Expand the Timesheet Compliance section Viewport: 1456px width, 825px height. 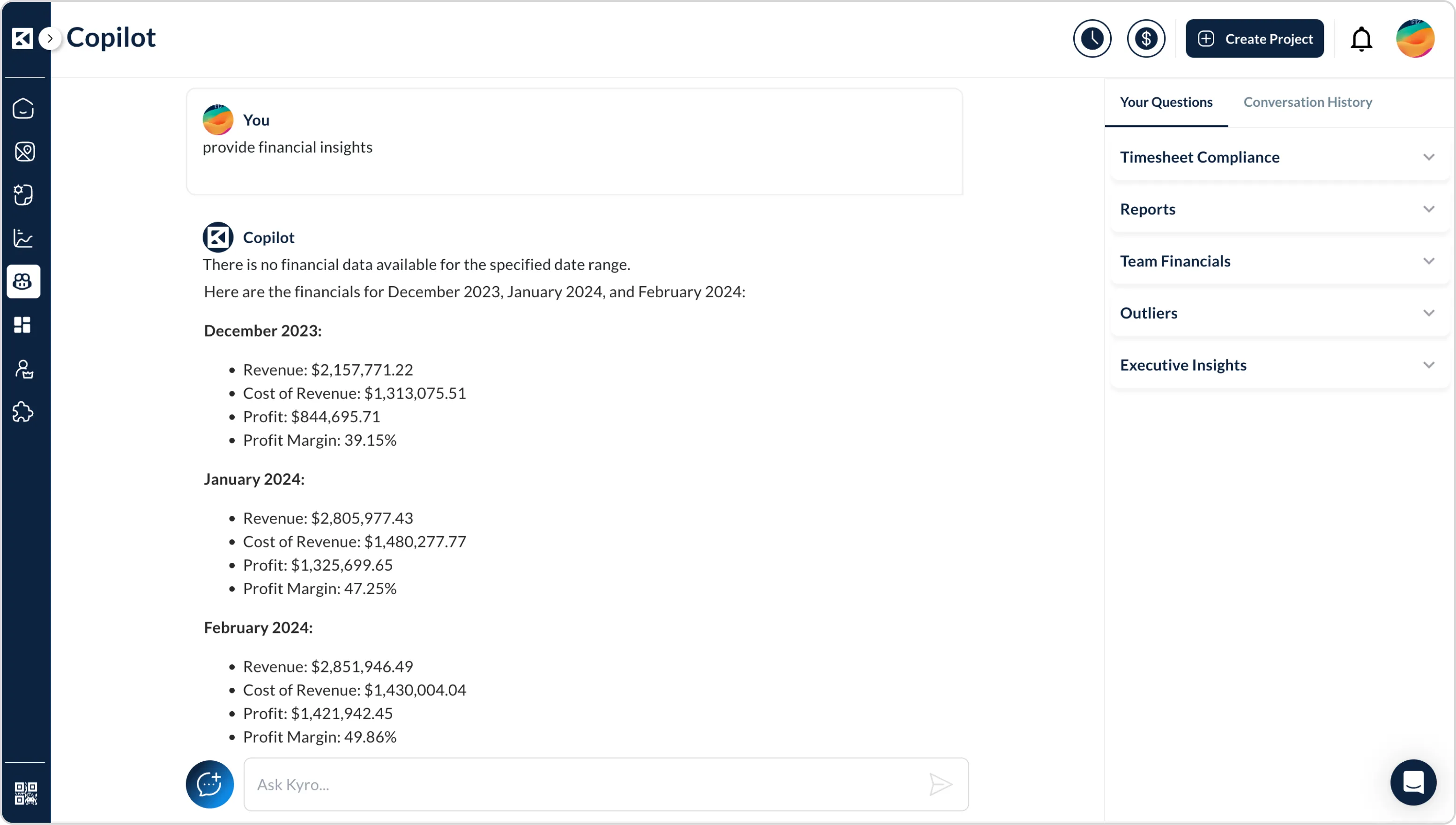point(1279,157)
